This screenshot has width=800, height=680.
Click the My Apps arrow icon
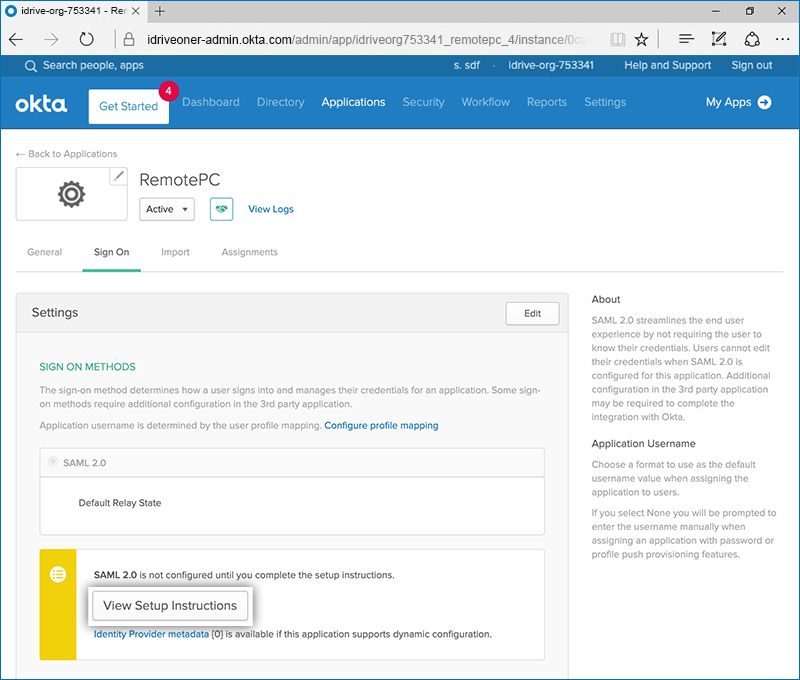click(x=765, y=102)
